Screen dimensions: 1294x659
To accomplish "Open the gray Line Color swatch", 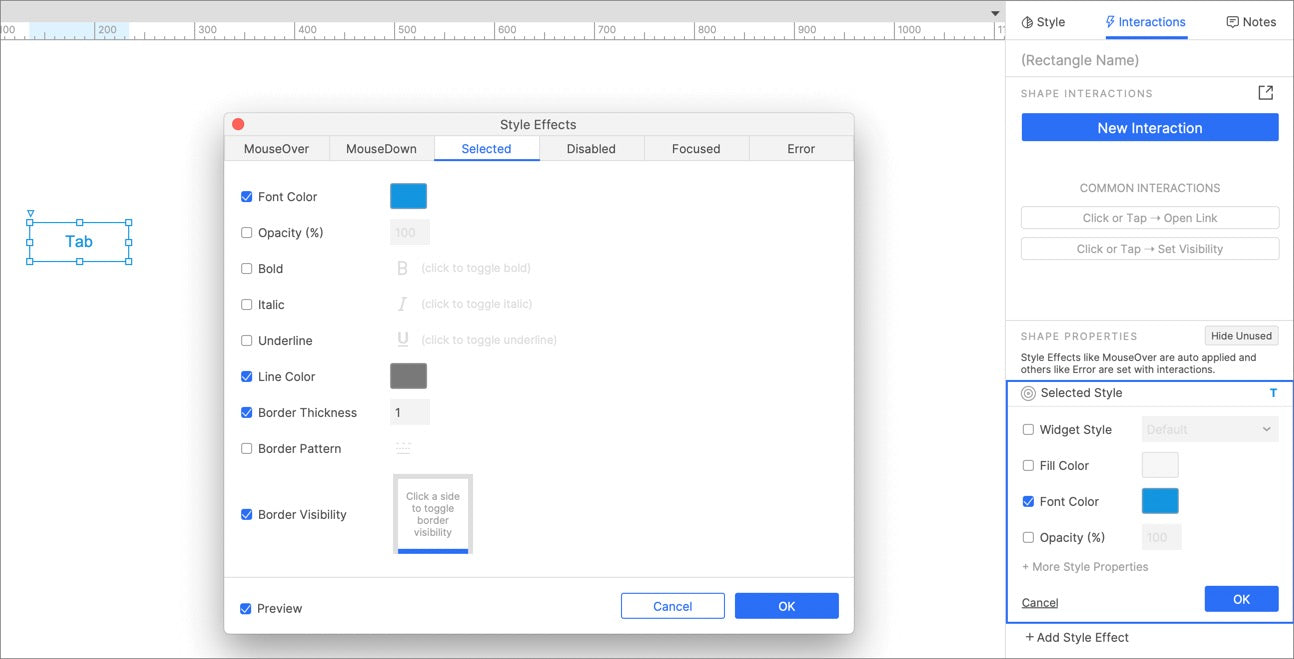I will click(x=408, y=376).
